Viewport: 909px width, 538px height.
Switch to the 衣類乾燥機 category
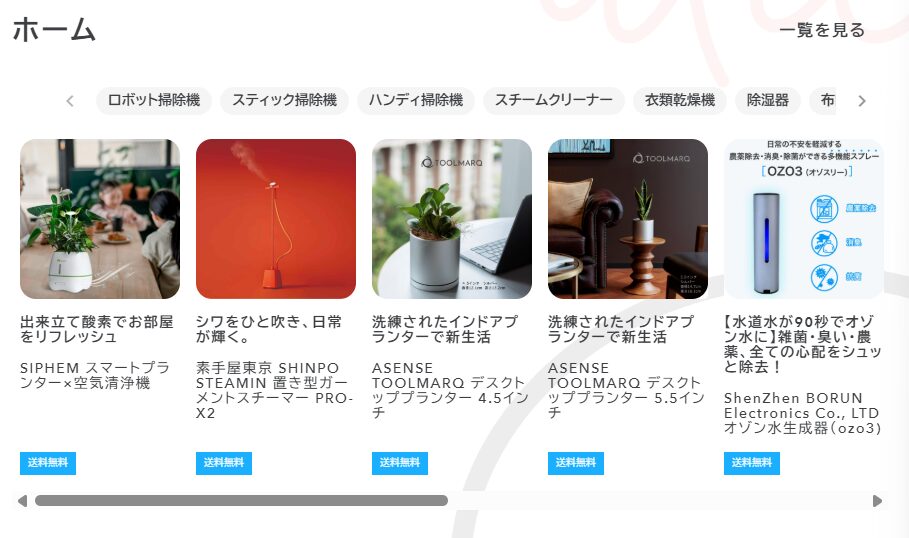point(679,100)
